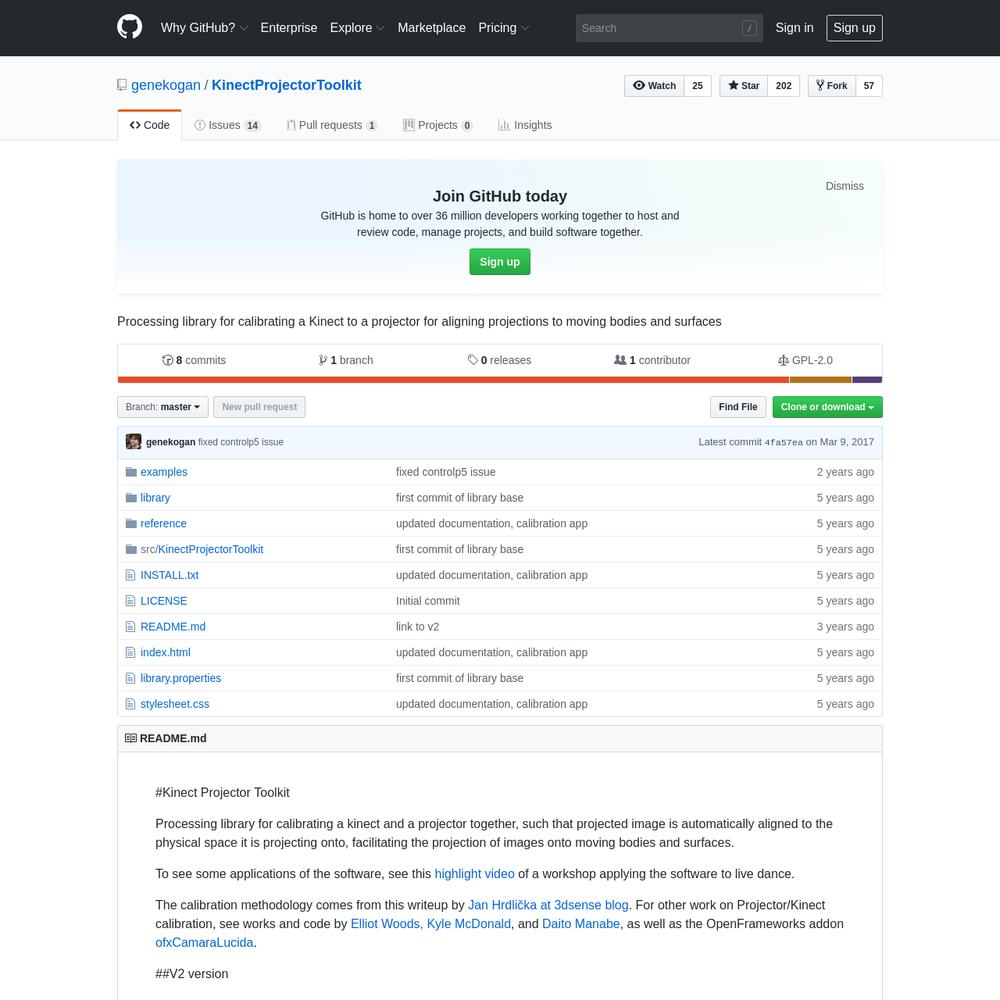Viewport: 1000px width, 1000px height.
Task: Star the KinectProjectorToolkit repository
Action: pyautogui.click(x=744, y=85)
